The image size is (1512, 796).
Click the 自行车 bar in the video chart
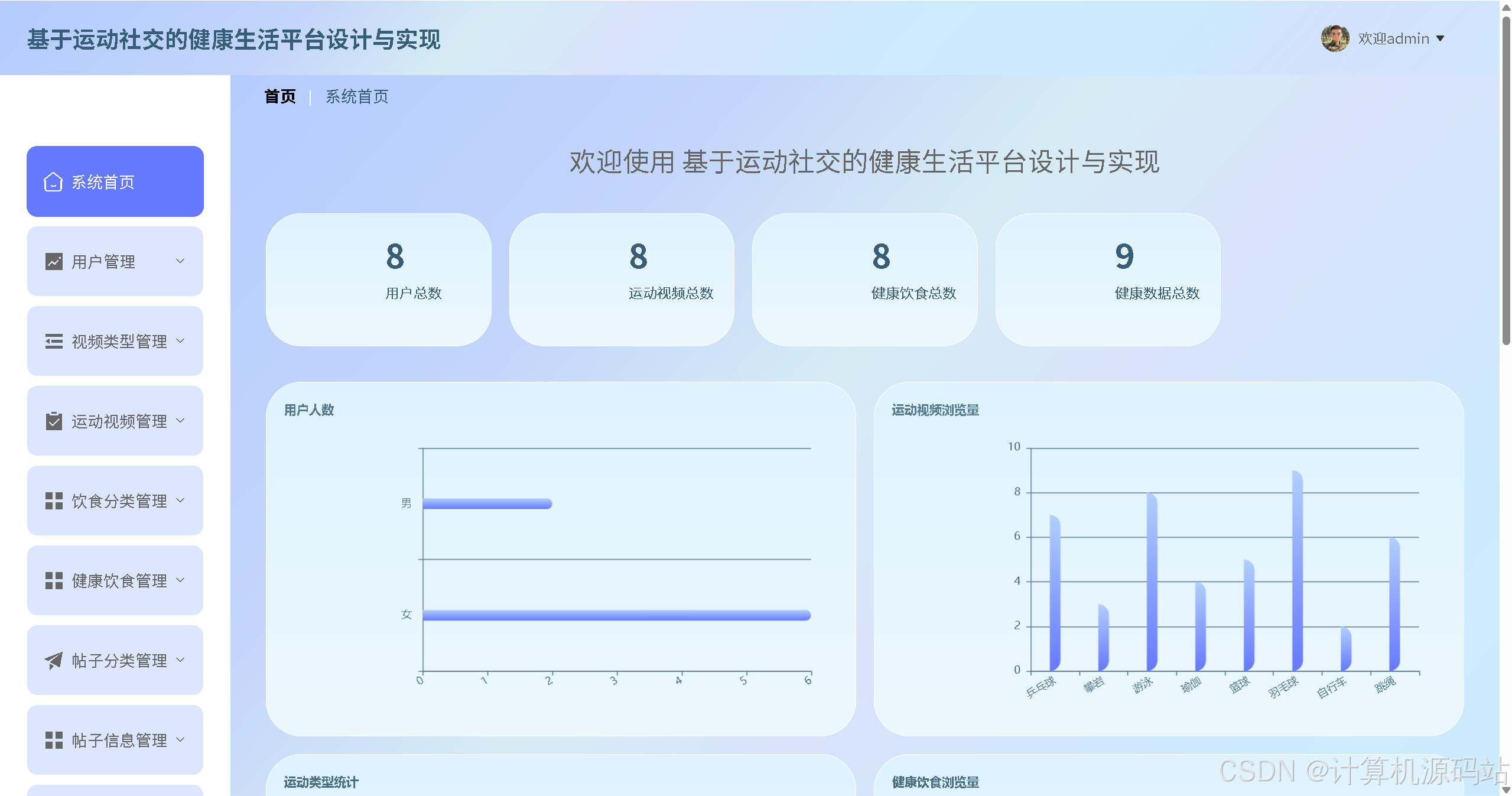point(1345,649)
